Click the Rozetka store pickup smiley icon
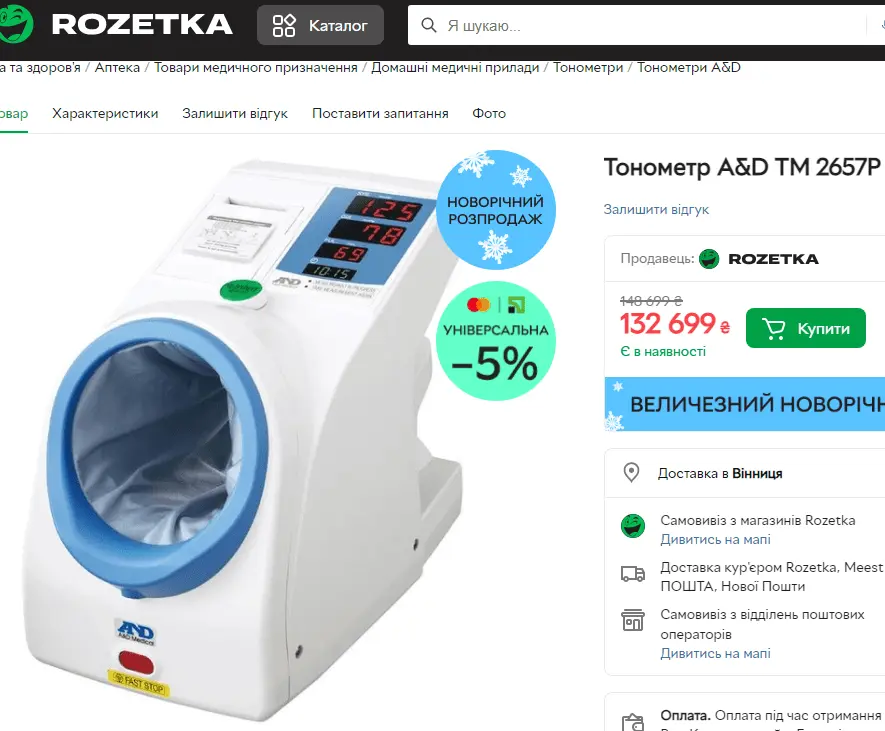This screenshot has height=731, width=885. [x=633, y=526]
